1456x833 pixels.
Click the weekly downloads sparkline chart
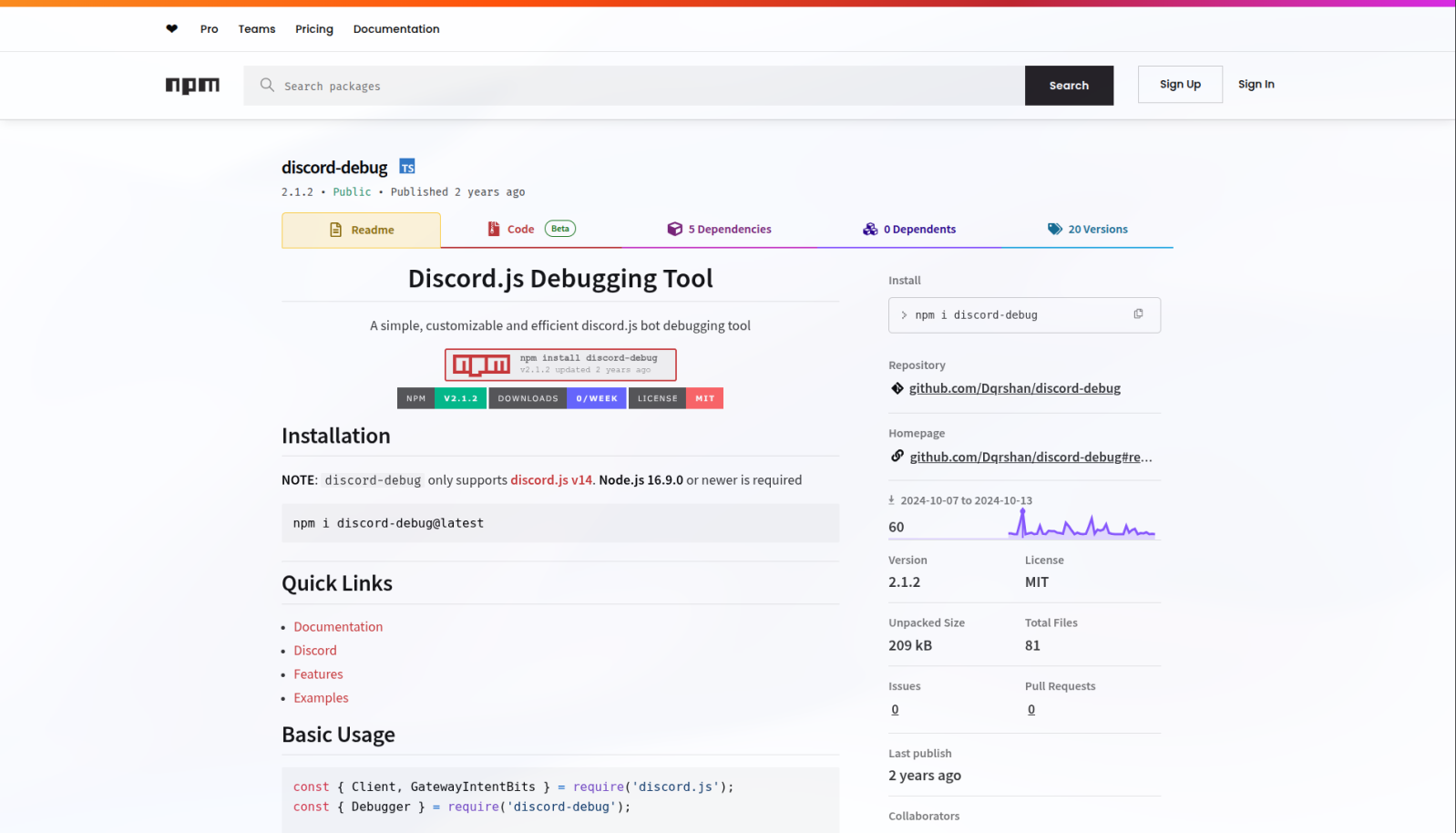tap(1082, 523)
